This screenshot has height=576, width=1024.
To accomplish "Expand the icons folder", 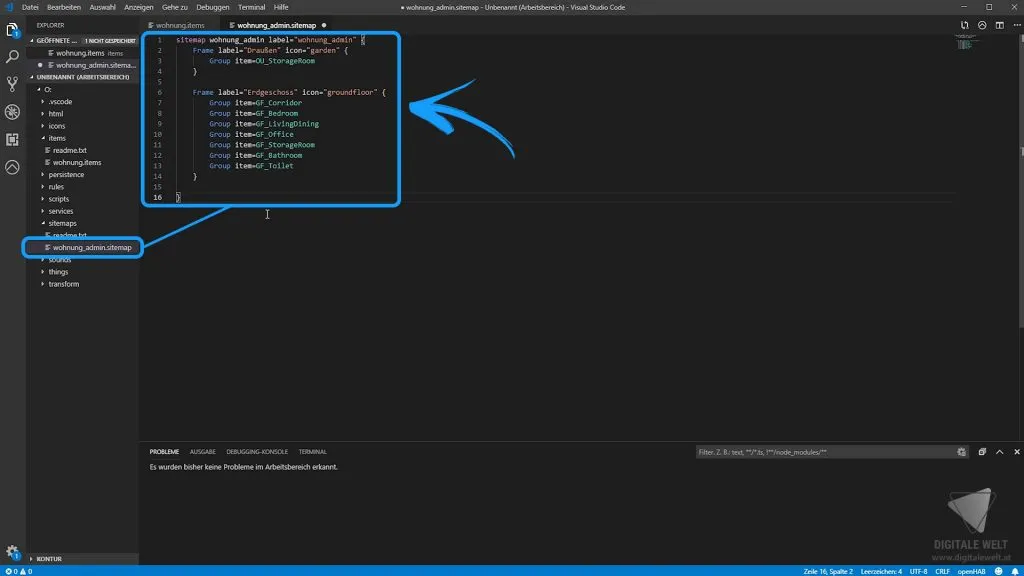I will (57, 126).
